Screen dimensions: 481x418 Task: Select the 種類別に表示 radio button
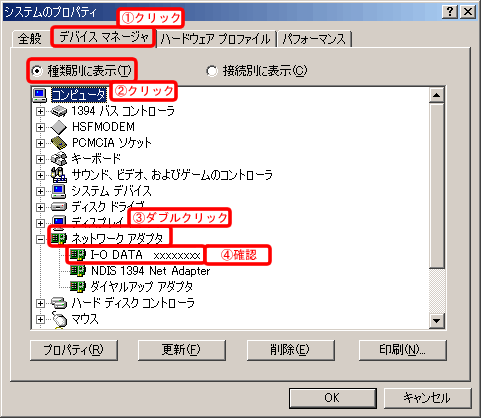pos(37,71)
